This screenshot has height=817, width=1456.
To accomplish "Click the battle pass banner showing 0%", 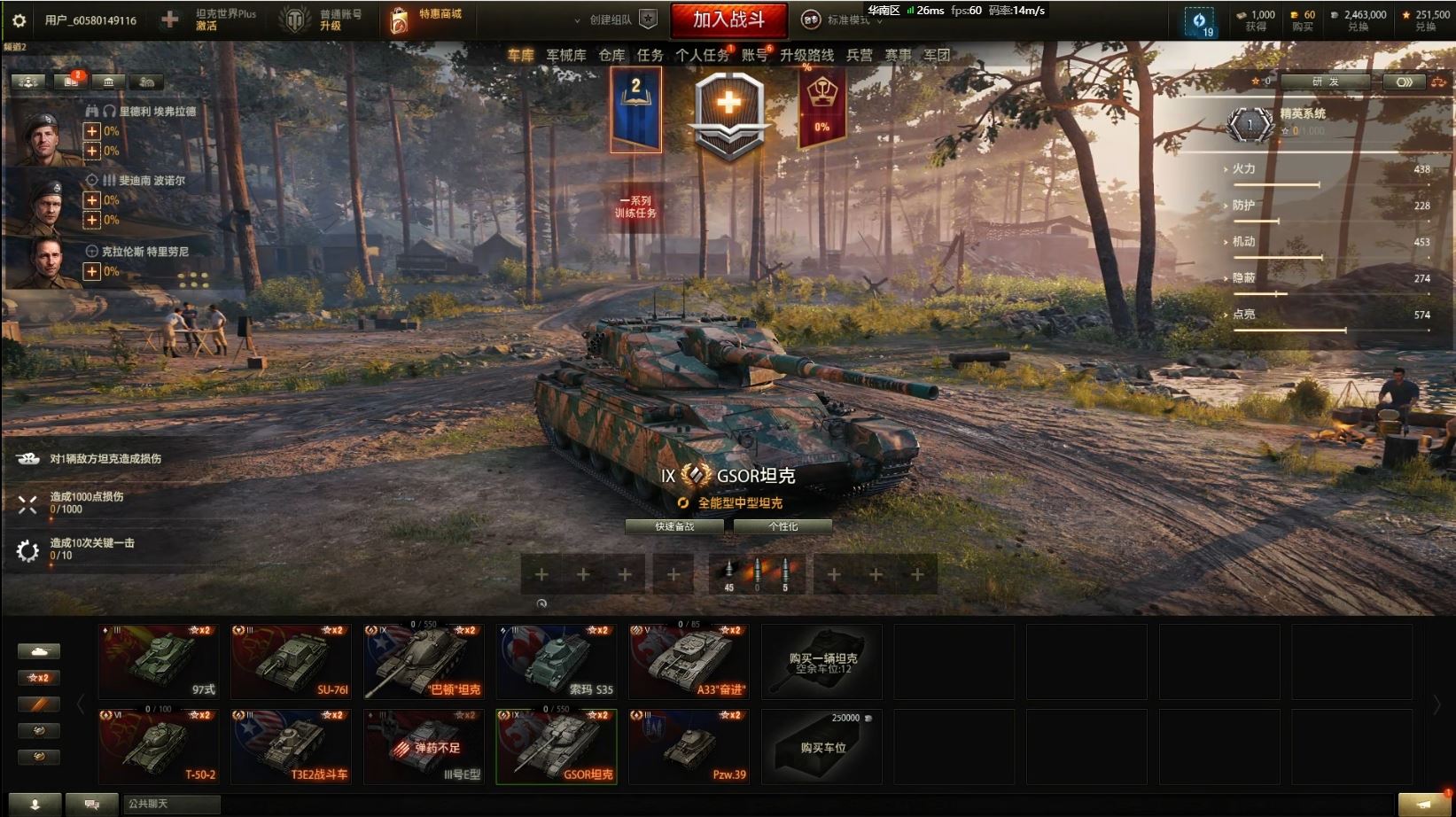I will click(x=821, y=107).
